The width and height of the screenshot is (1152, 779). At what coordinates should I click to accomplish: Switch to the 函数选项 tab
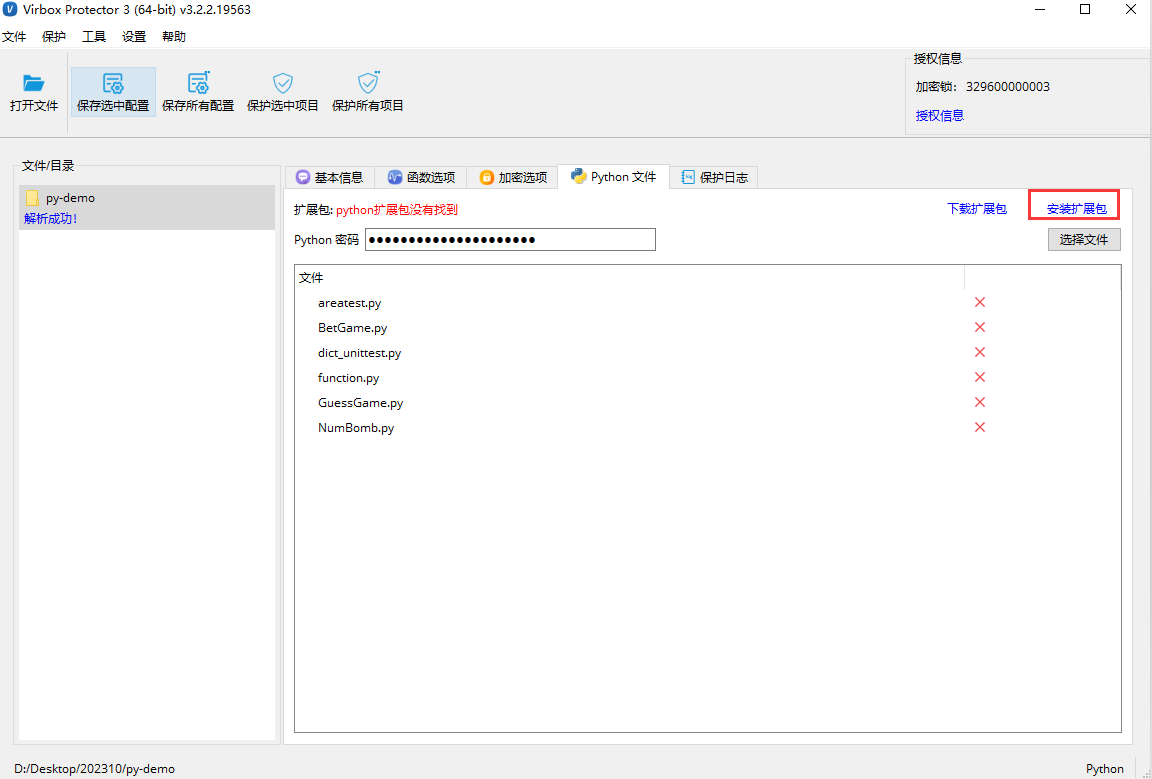point(421,177)
